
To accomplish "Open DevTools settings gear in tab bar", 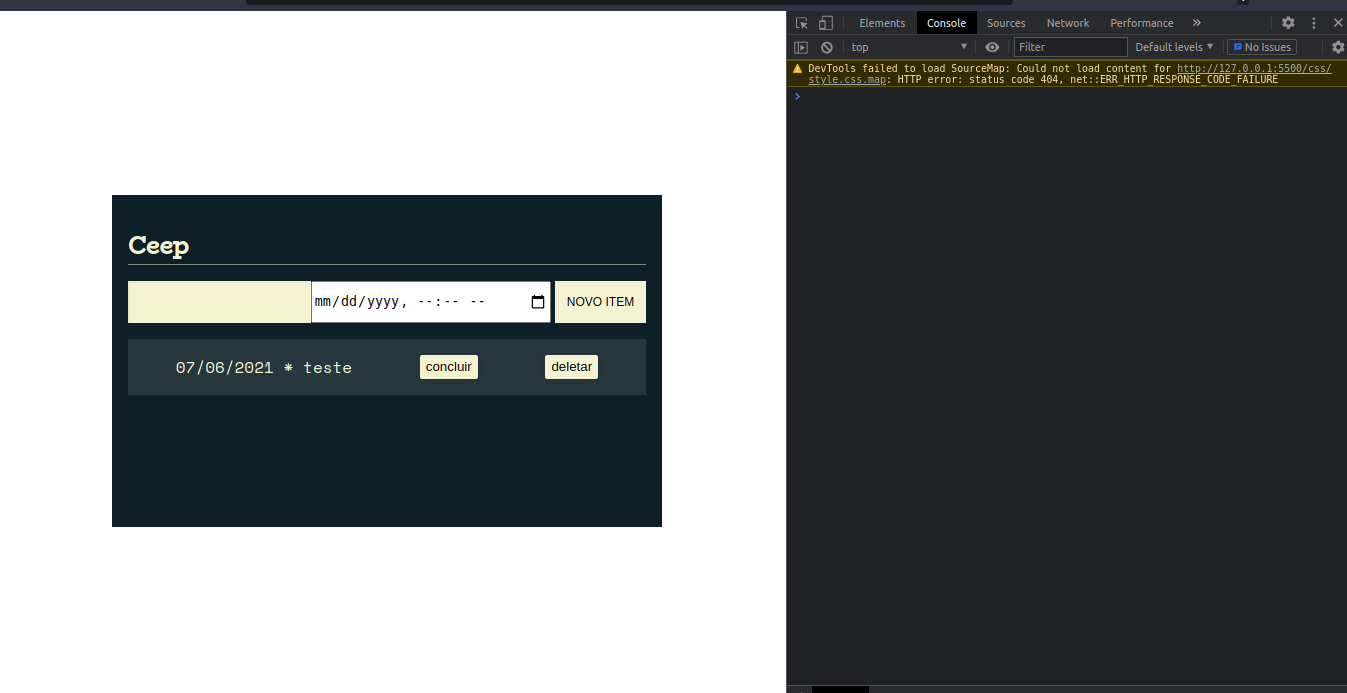I will (1288, 23).
